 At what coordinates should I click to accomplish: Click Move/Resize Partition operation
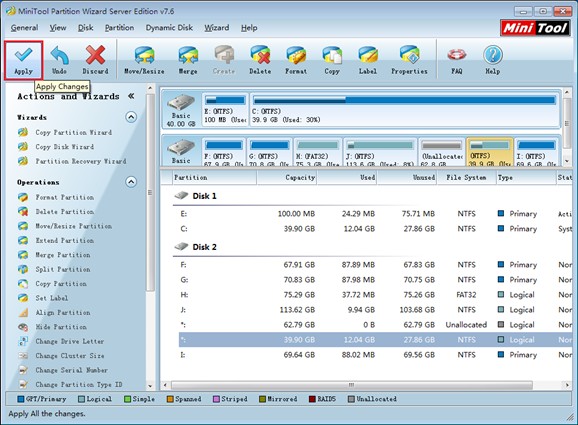(x=73, y=226)
